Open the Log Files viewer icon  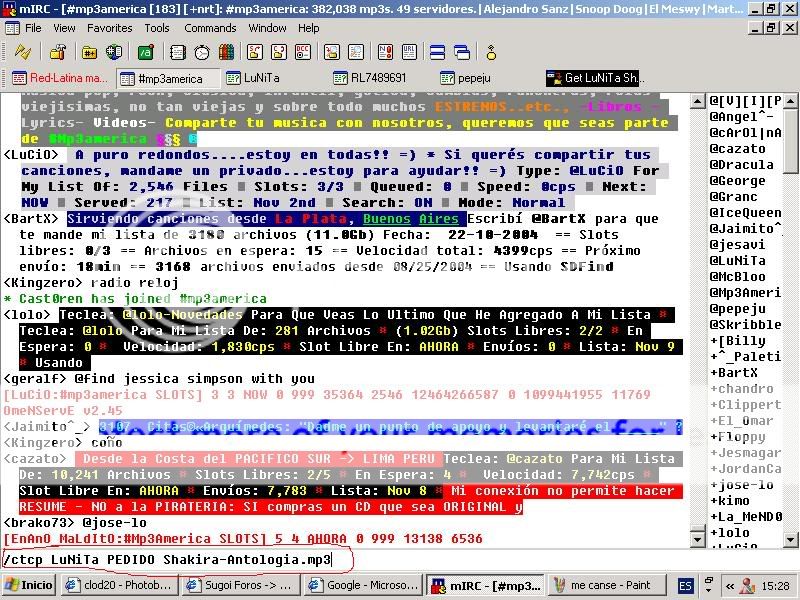(x=356, y=52)
